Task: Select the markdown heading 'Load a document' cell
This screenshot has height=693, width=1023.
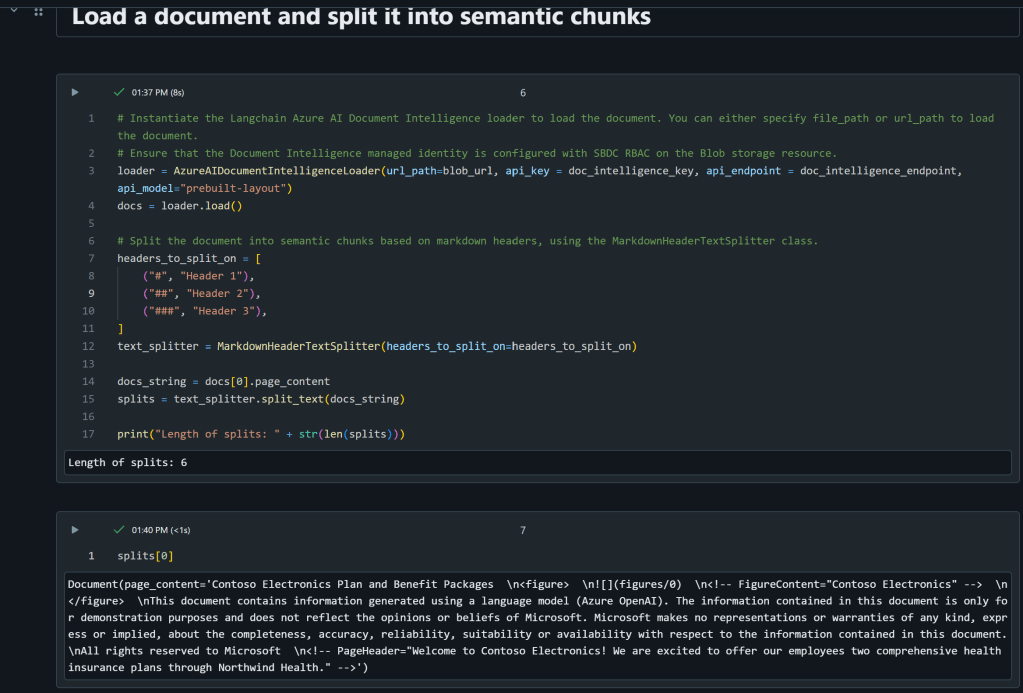Action: click(361, 17)
